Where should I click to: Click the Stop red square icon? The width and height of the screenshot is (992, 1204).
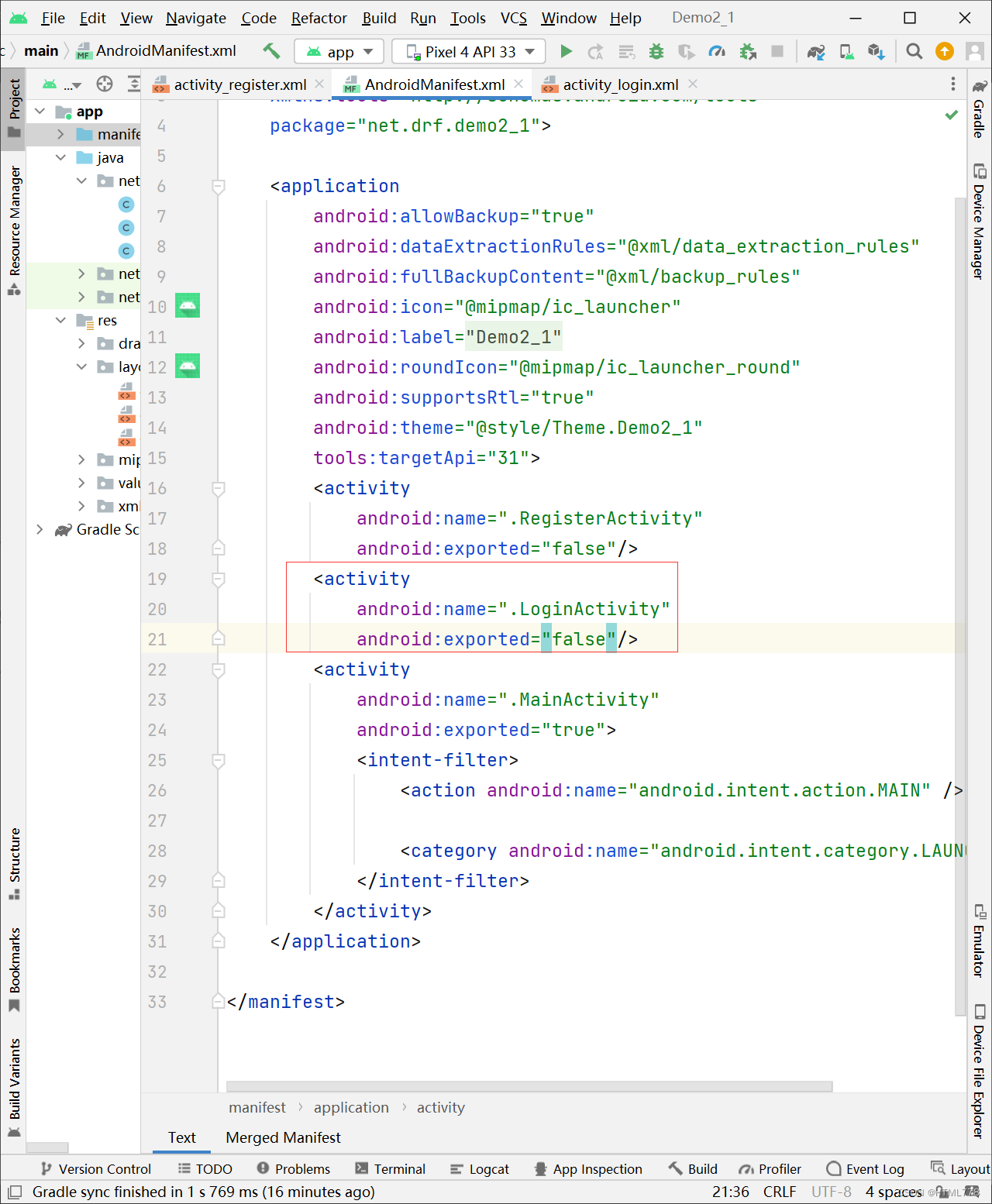777,51
